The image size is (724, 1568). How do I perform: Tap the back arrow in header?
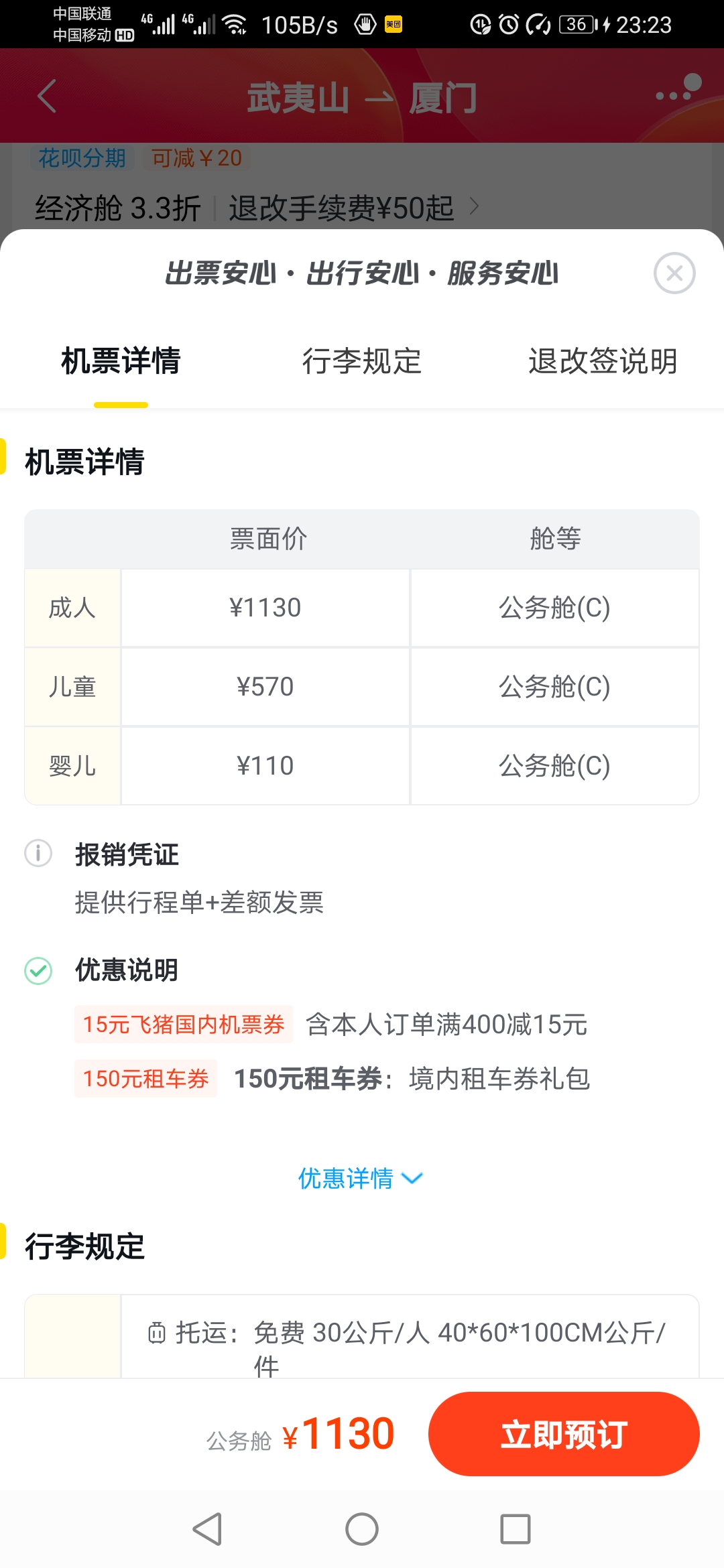pos(46,96)
